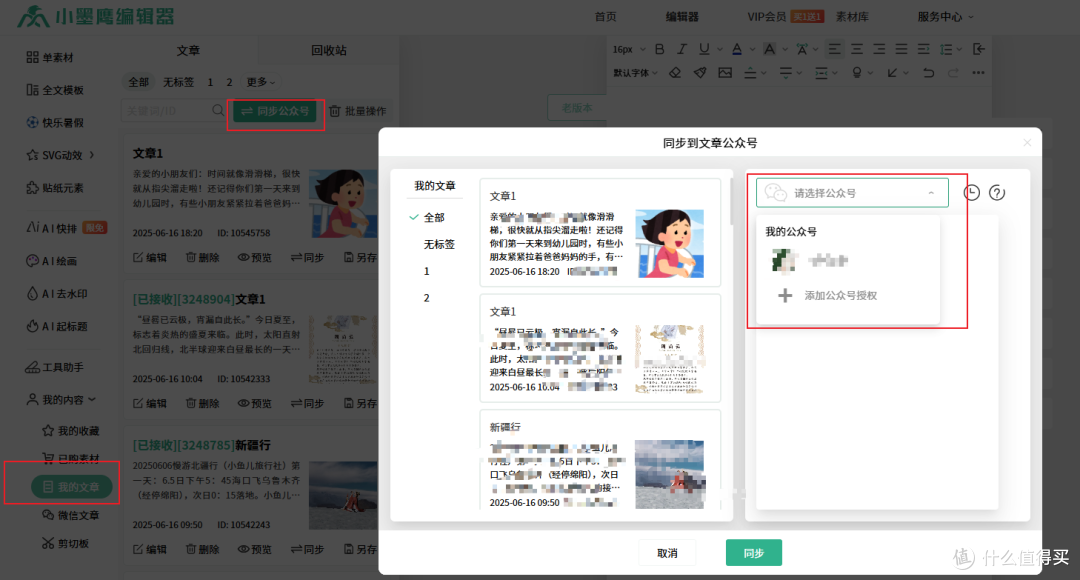Open 工具助手 in the left sidebar
1080x580 pixels.
coord(54,367)
